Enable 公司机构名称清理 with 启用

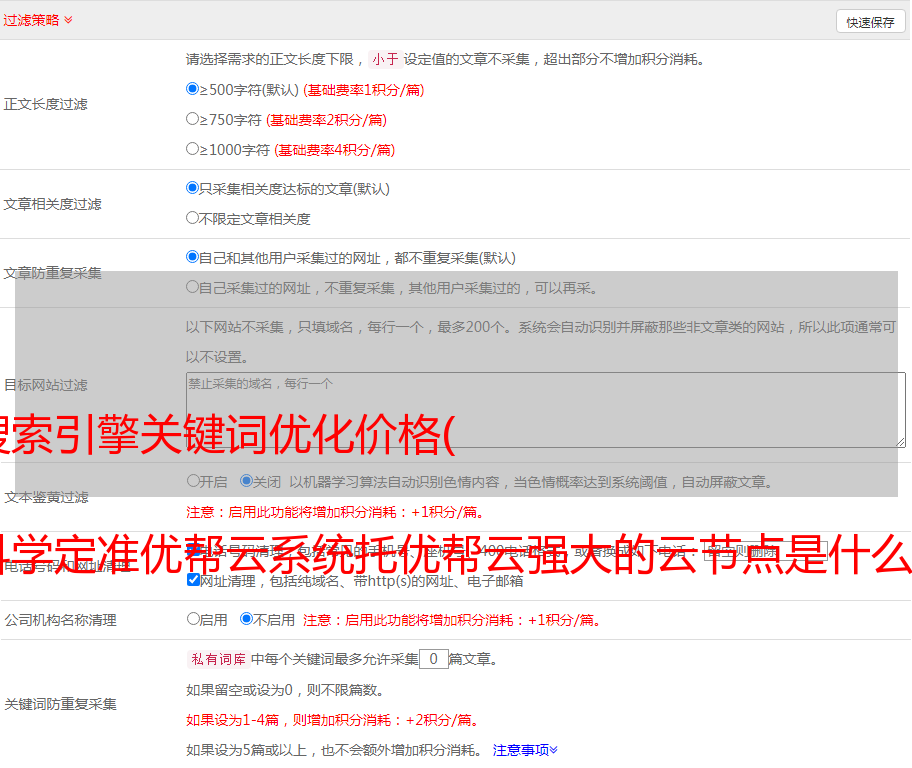pyautogui.click(x=193, y=619)
